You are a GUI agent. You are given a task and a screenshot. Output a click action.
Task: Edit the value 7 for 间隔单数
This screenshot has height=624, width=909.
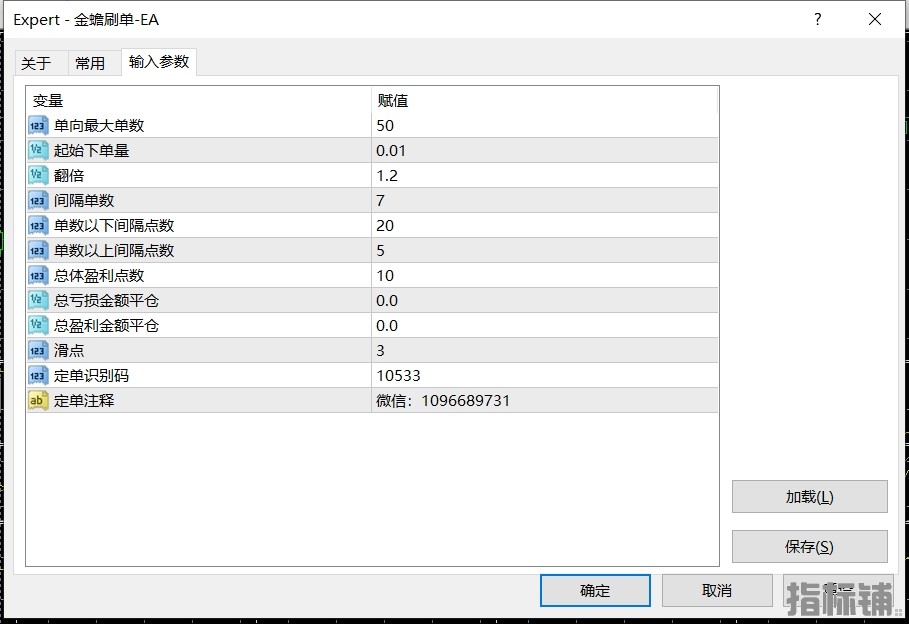pyautogui.click(x=544, y=200)
